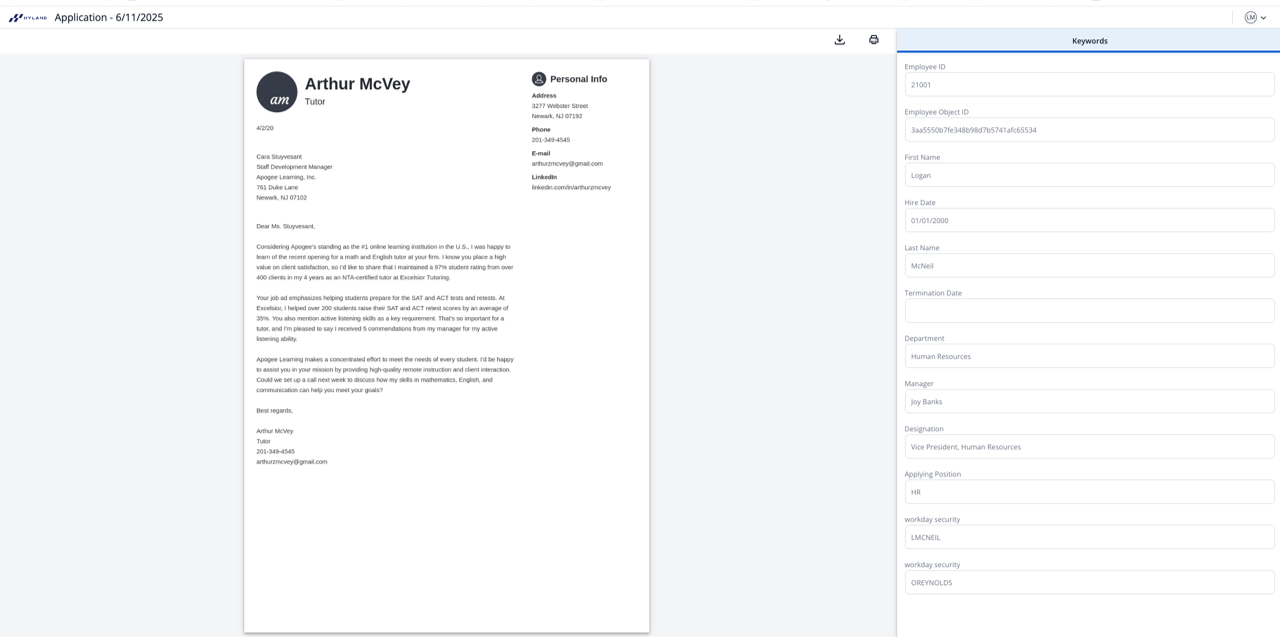1280x637 pixels.
Task: Click the Hyland logo
Action: (x=28, y=17)
